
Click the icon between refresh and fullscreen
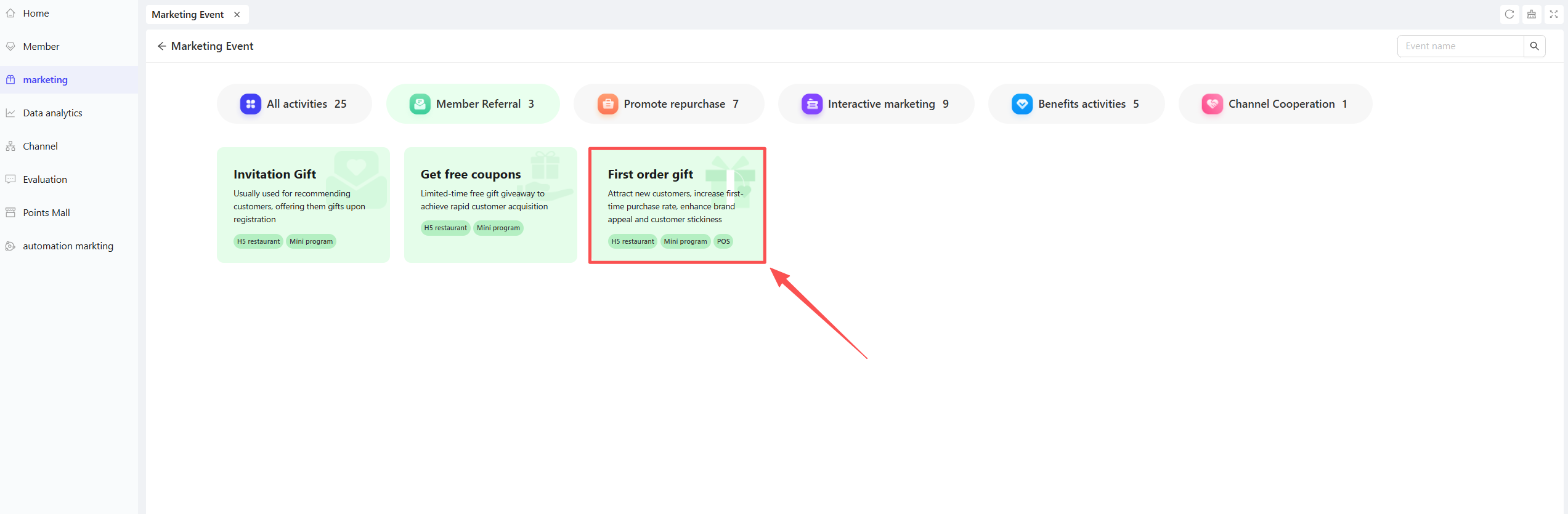coord(1531,14)
